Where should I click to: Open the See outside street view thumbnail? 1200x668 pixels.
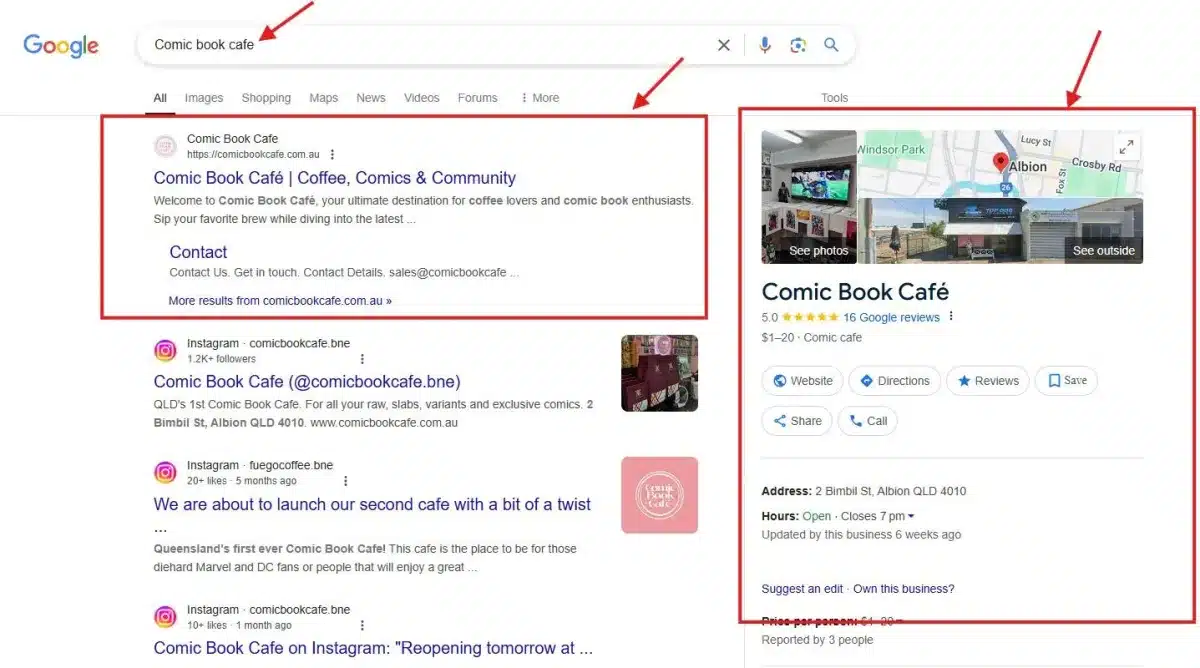click(1001, 231)
